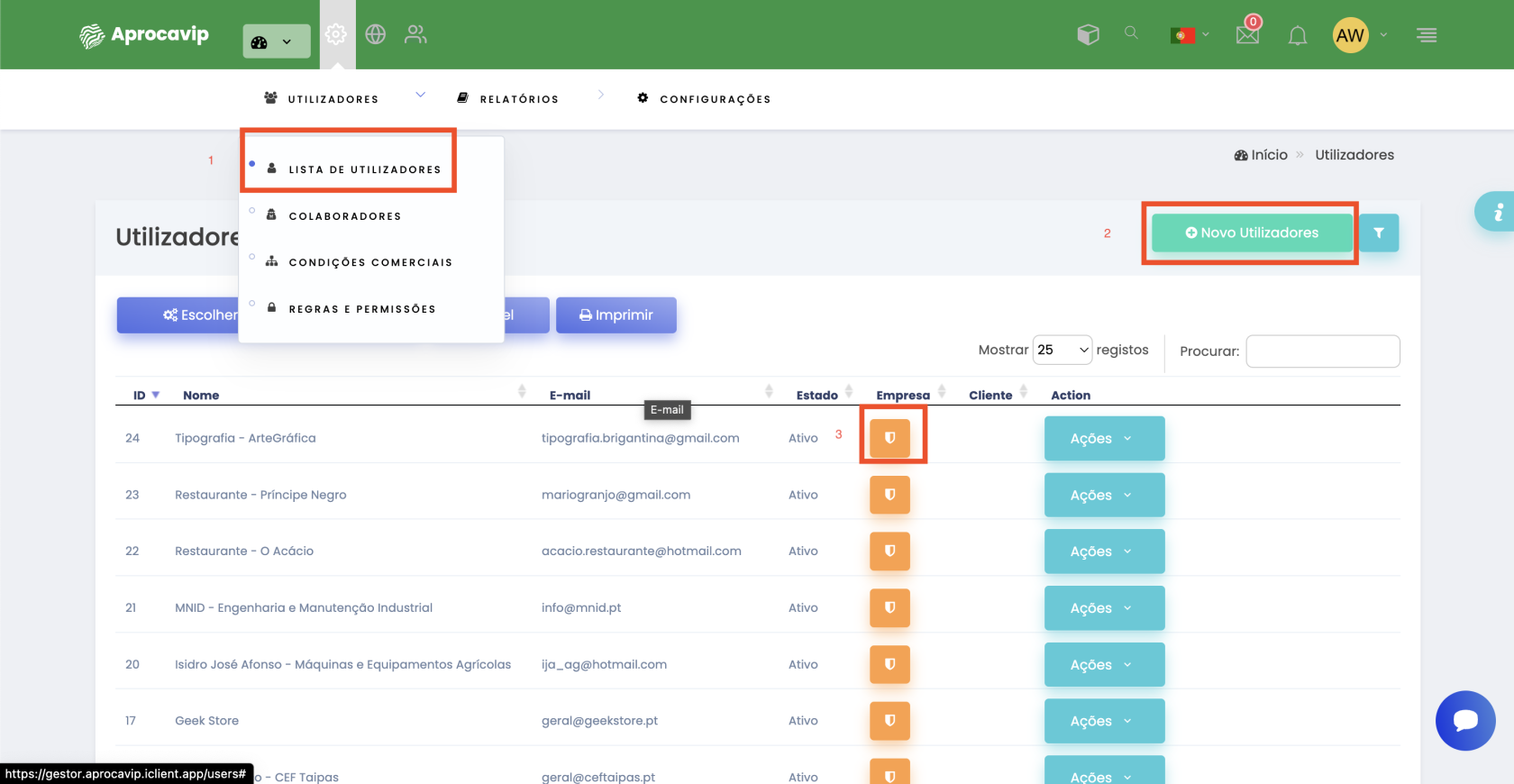1514x784 pixels.
Task: Click the 3D box icon in header
Action: 1088,34
